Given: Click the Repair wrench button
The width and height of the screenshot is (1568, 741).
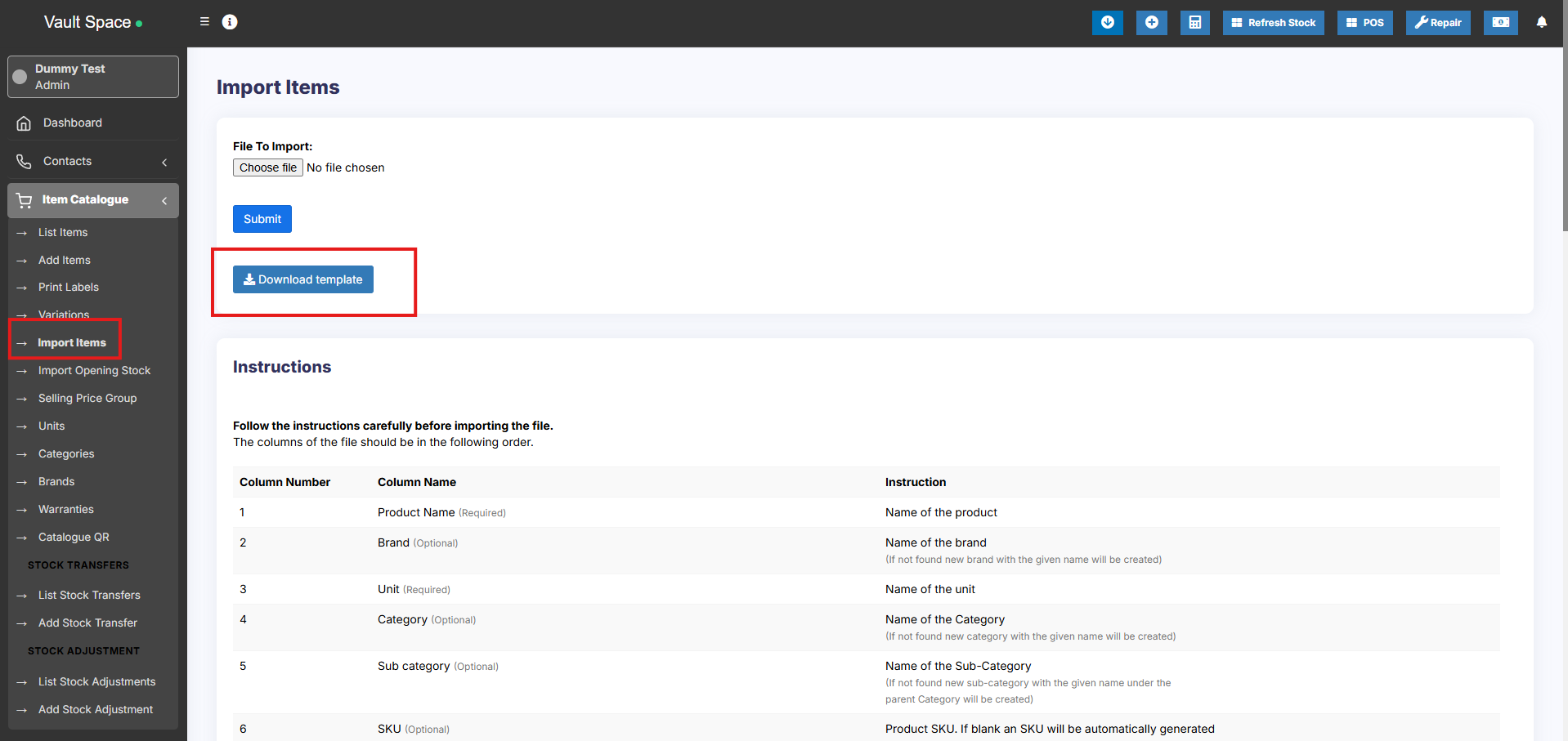Looking at the screenshot, I should click(1437, 23).
